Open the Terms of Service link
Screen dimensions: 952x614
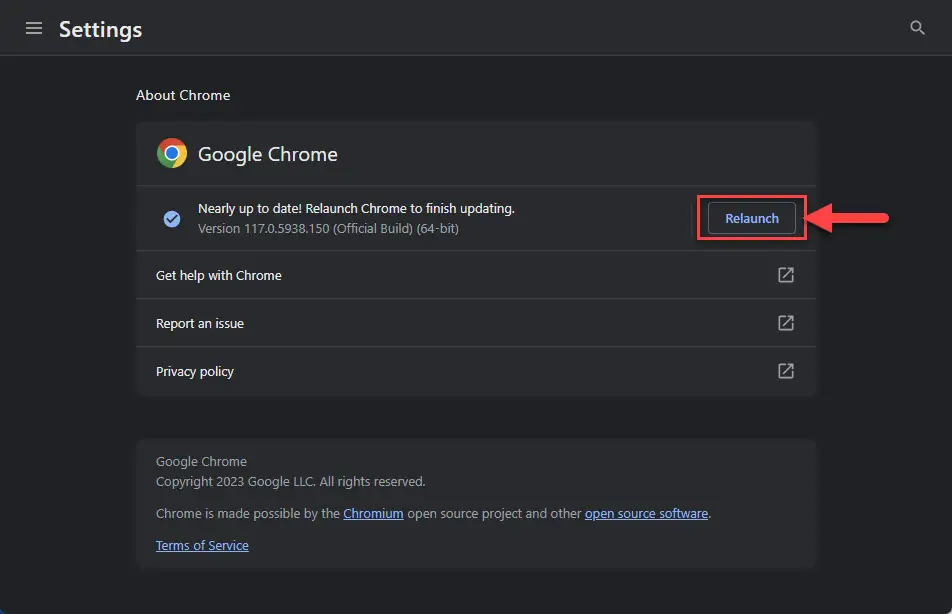tap(202, 545)
